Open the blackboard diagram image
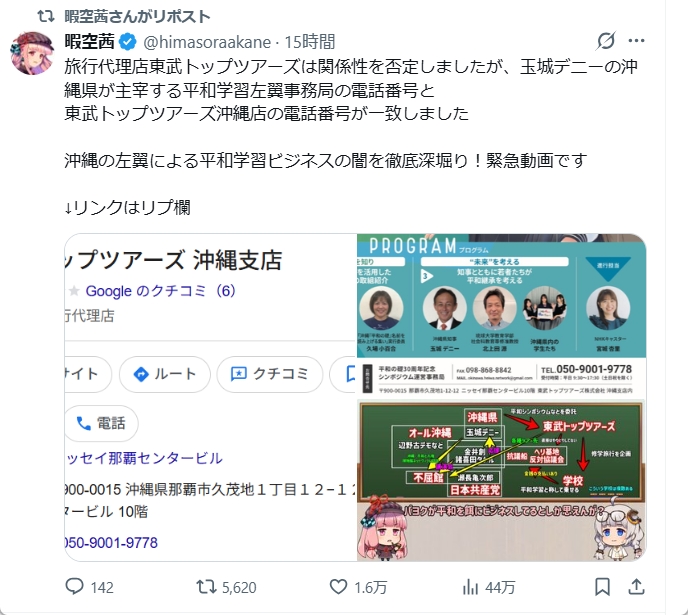This screenshot has height=615, width=688. pos(502,480)
